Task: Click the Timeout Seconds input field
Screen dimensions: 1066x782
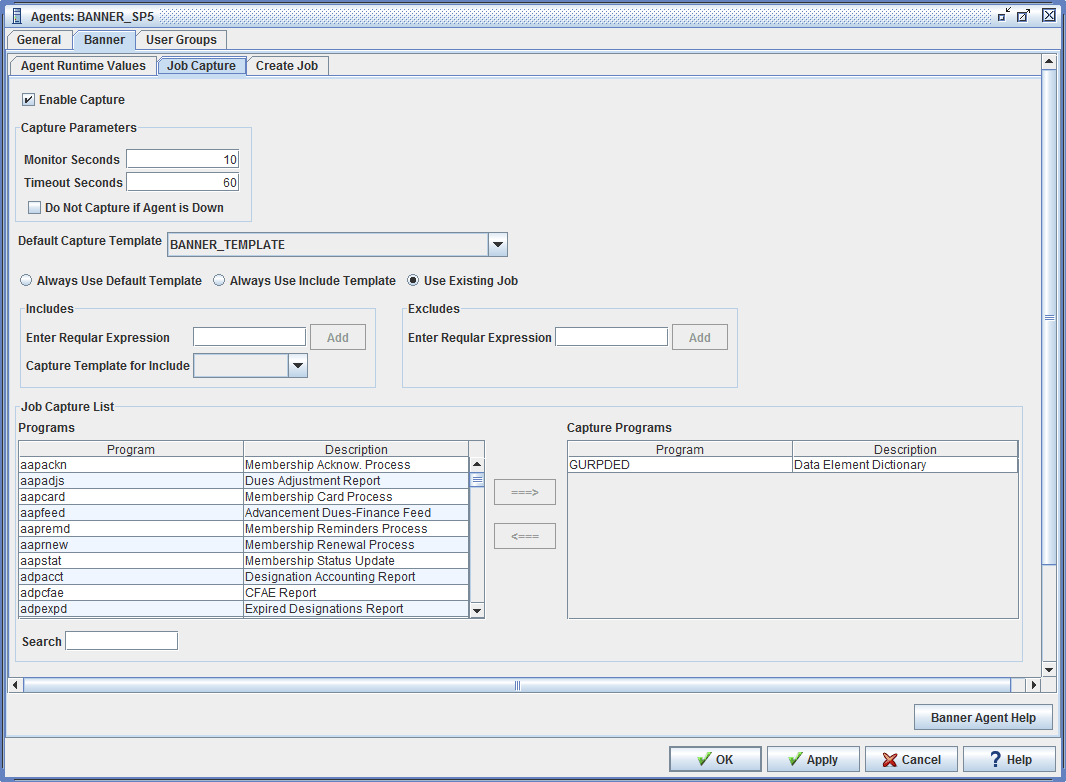Action: pos(182,182)
